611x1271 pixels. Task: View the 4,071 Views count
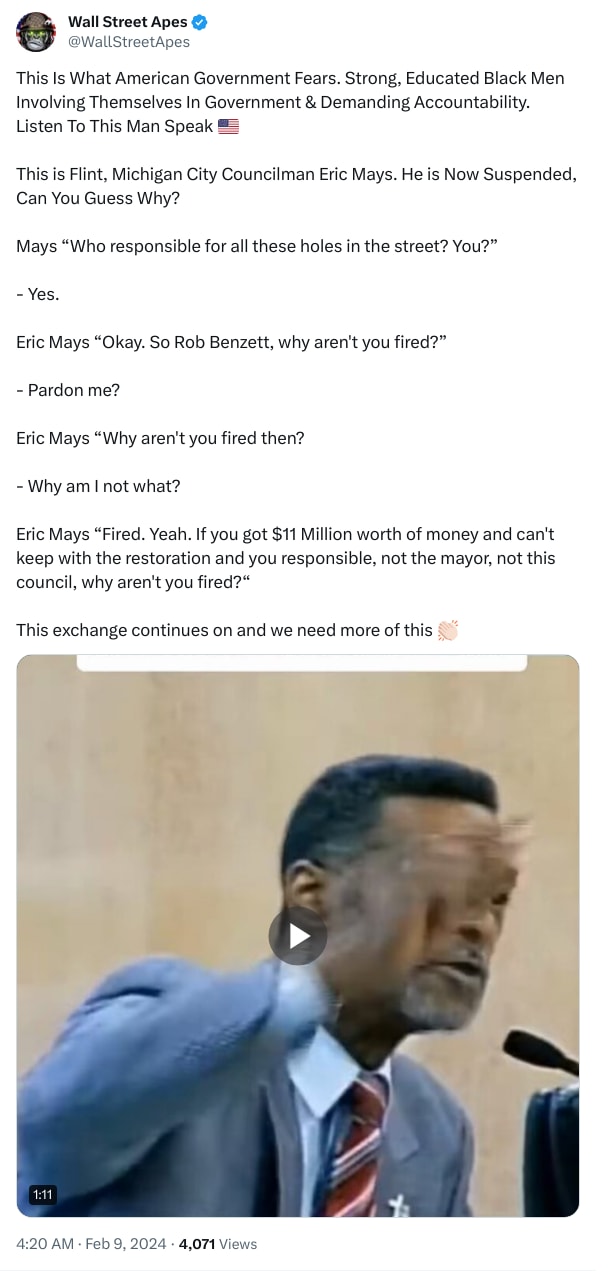[x=217, y=1244]
